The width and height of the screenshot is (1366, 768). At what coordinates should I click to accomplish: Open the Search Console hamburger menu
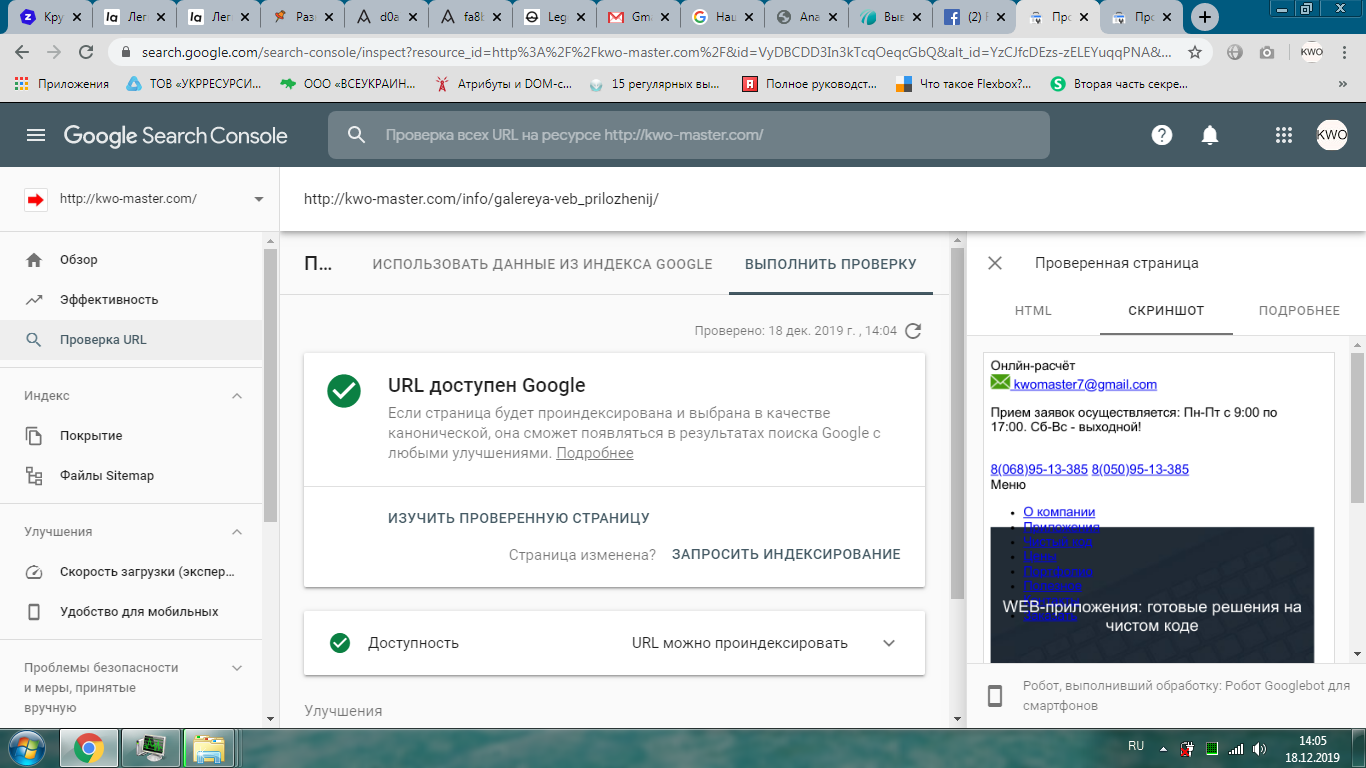point(36,135)
